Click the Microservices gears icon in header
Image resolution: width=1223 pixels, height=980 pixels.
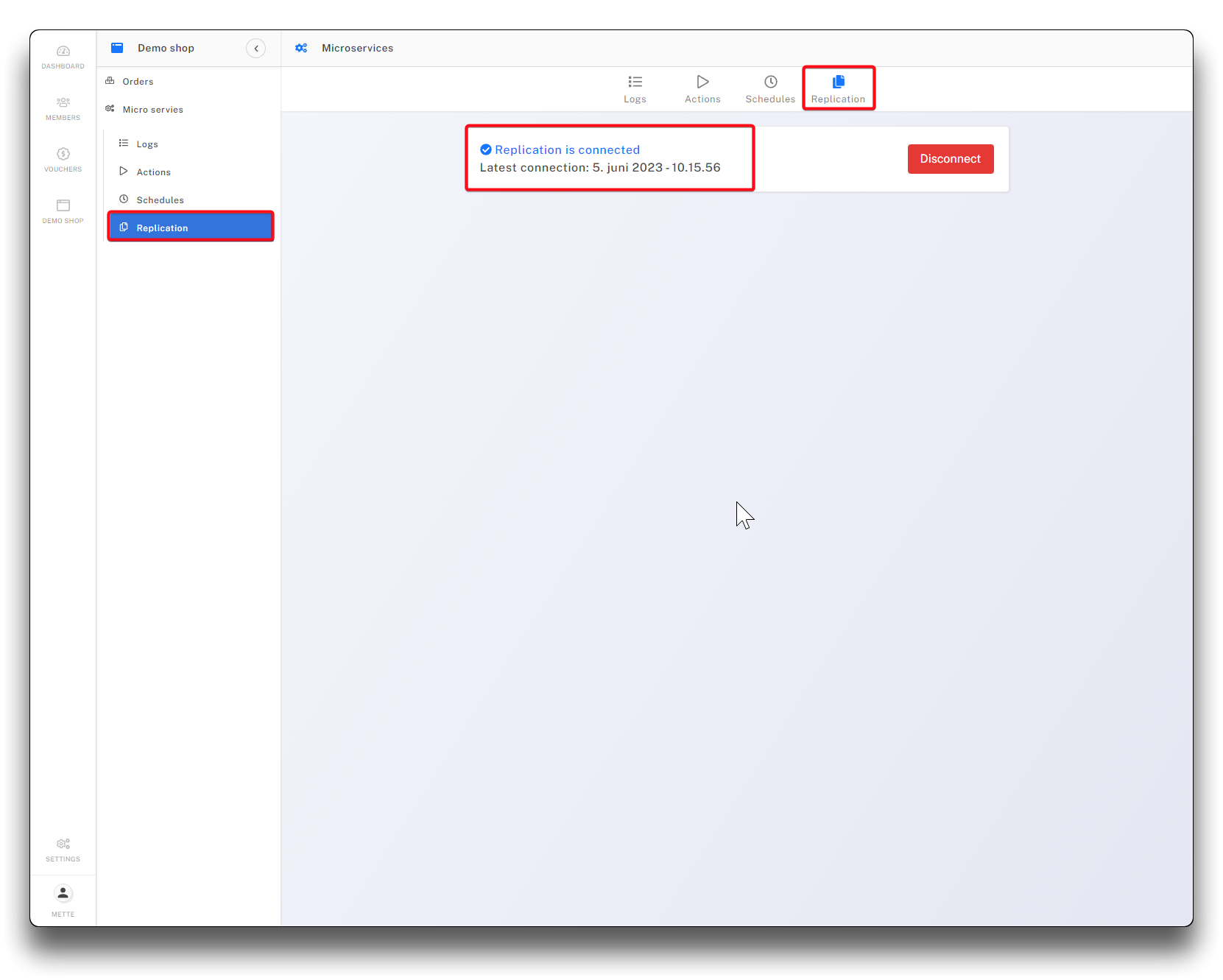[301, 48]
